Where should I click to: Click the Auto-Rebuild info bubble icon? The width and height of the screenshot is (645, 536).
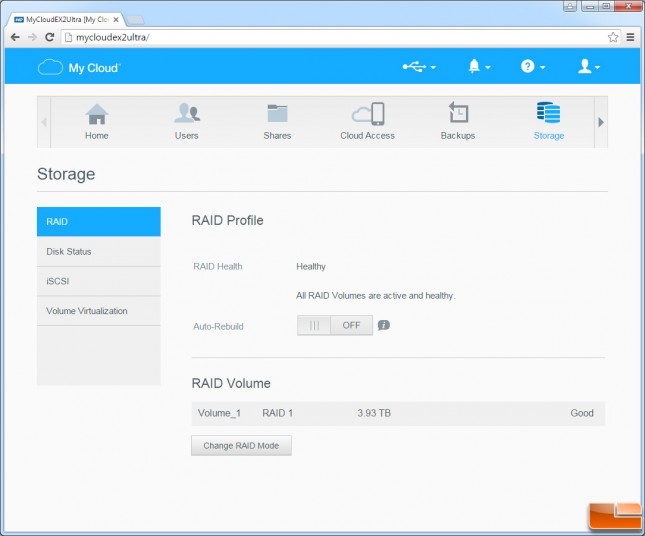[384, 325]
